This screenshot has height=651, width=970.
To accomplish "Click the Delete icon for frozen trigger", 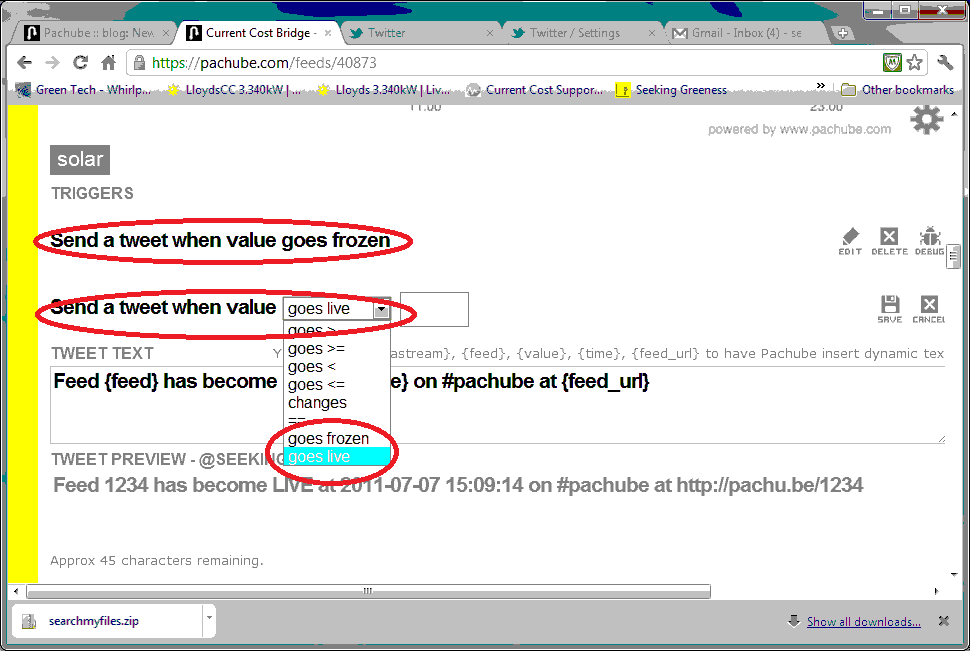I will (888, 238).
